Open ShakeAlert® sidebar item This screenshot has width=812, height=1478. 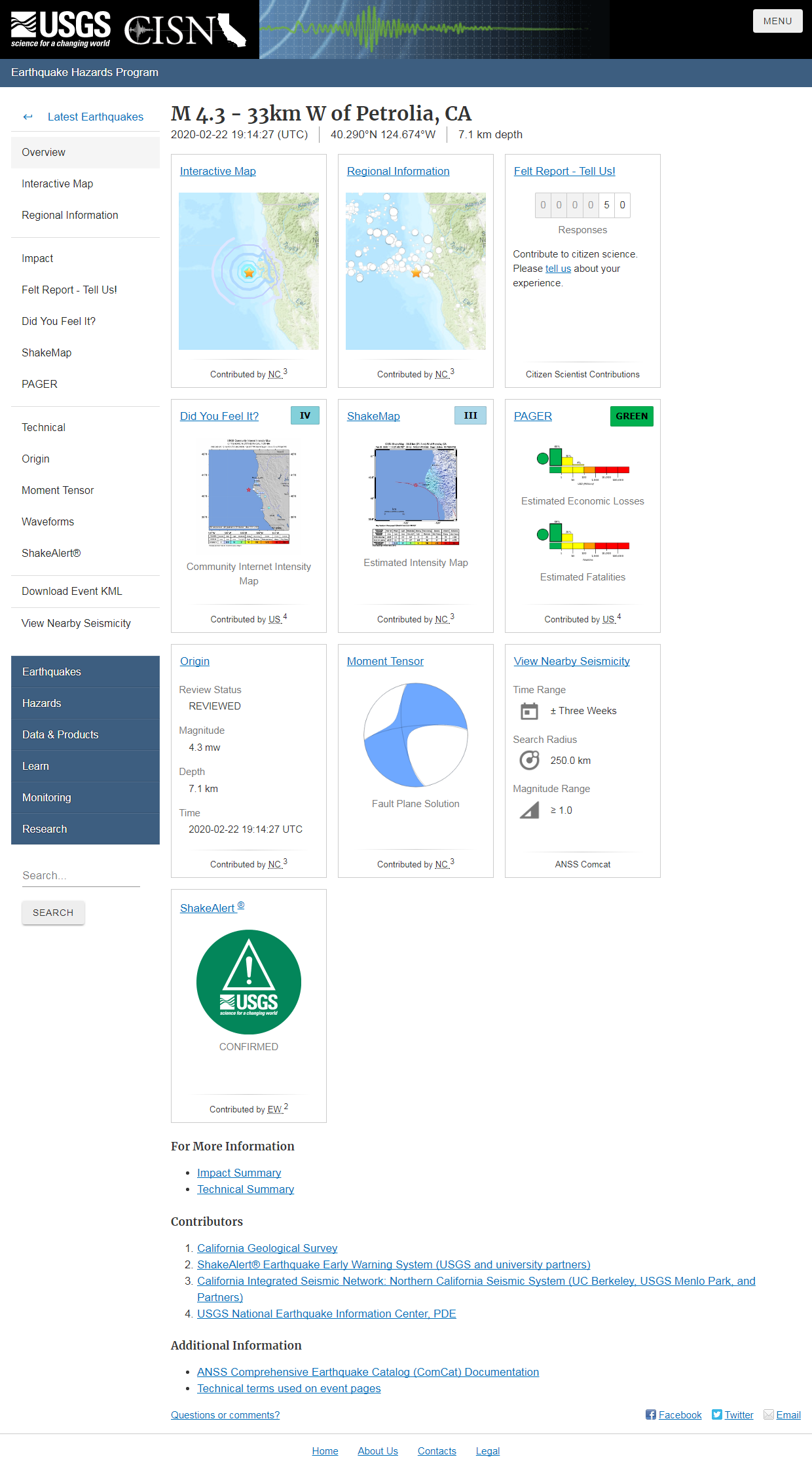[85, 553]
